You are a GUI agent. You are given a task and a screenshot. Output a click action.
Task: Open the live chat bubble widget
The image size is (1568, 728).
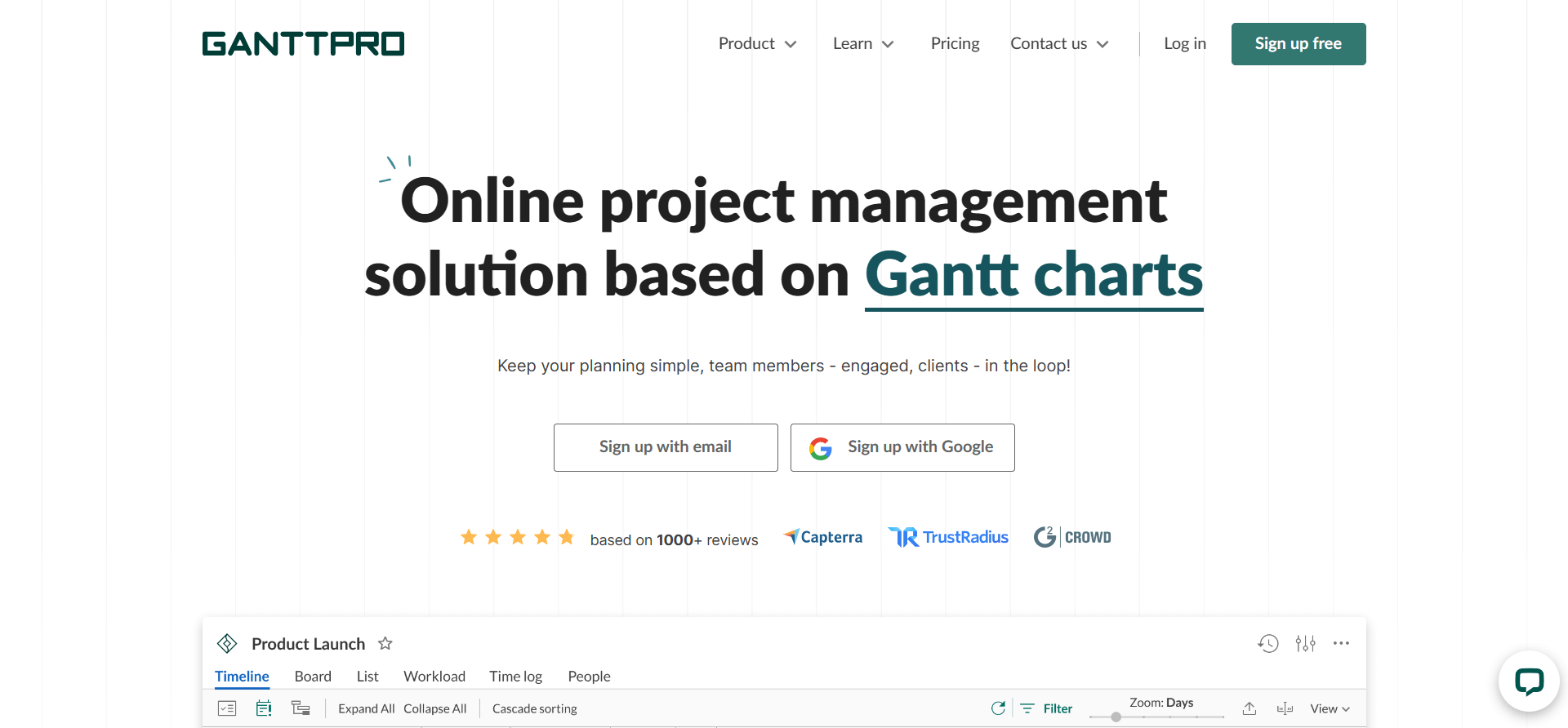click(1529, 681)
